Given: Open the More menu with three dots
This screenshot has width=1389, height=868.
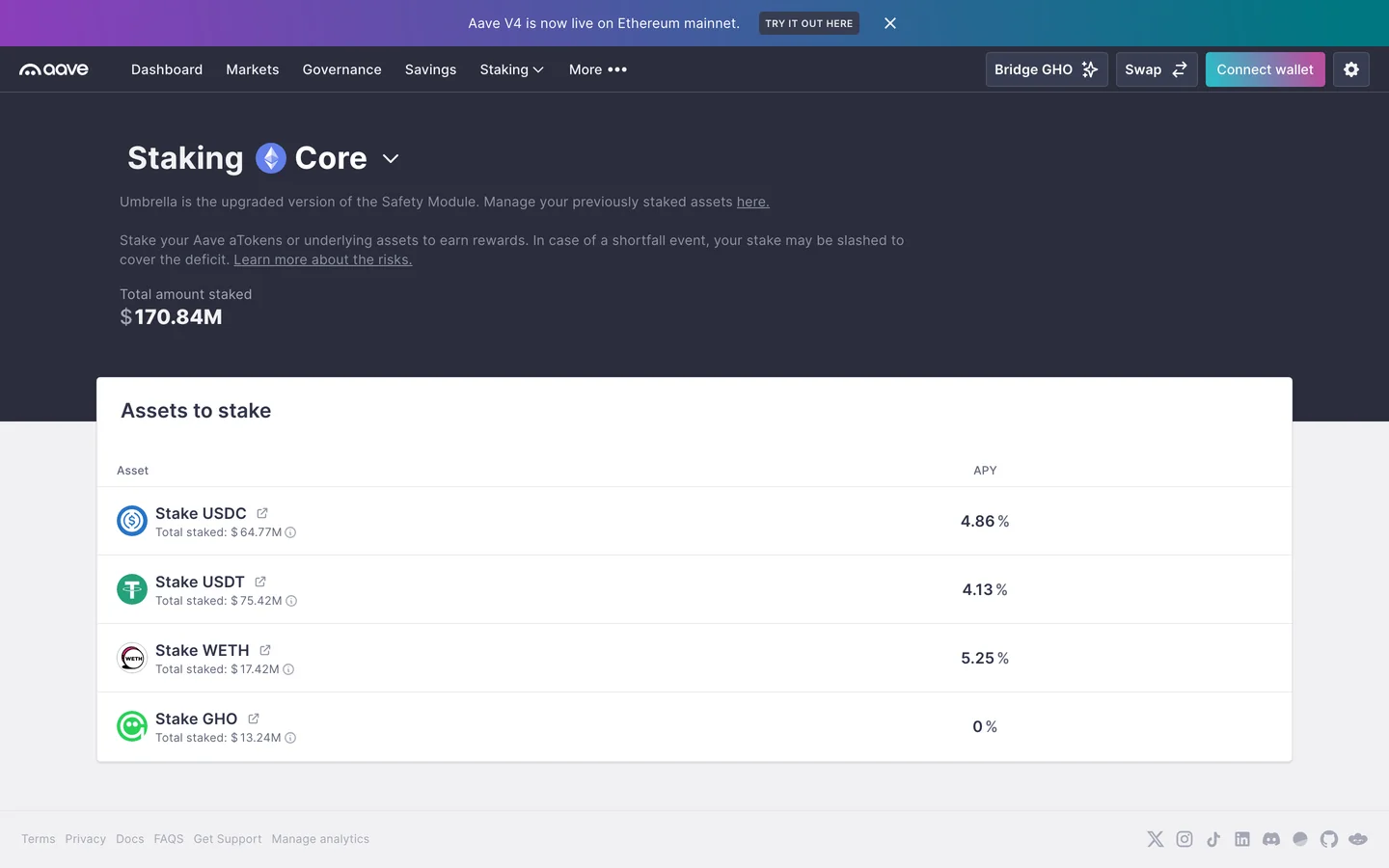Looking at the screenshot, I should click(x=598, y=69).
